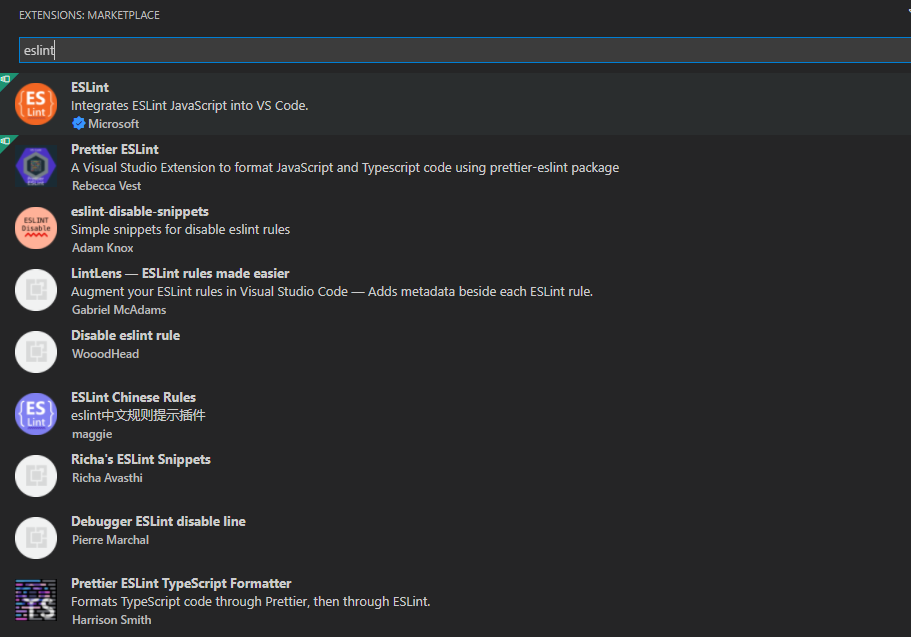The image size is (911, 637).
Task: Click the installed ribbon on Prettier ESLint
Action: pyautogui.click(x=5, y=143)
